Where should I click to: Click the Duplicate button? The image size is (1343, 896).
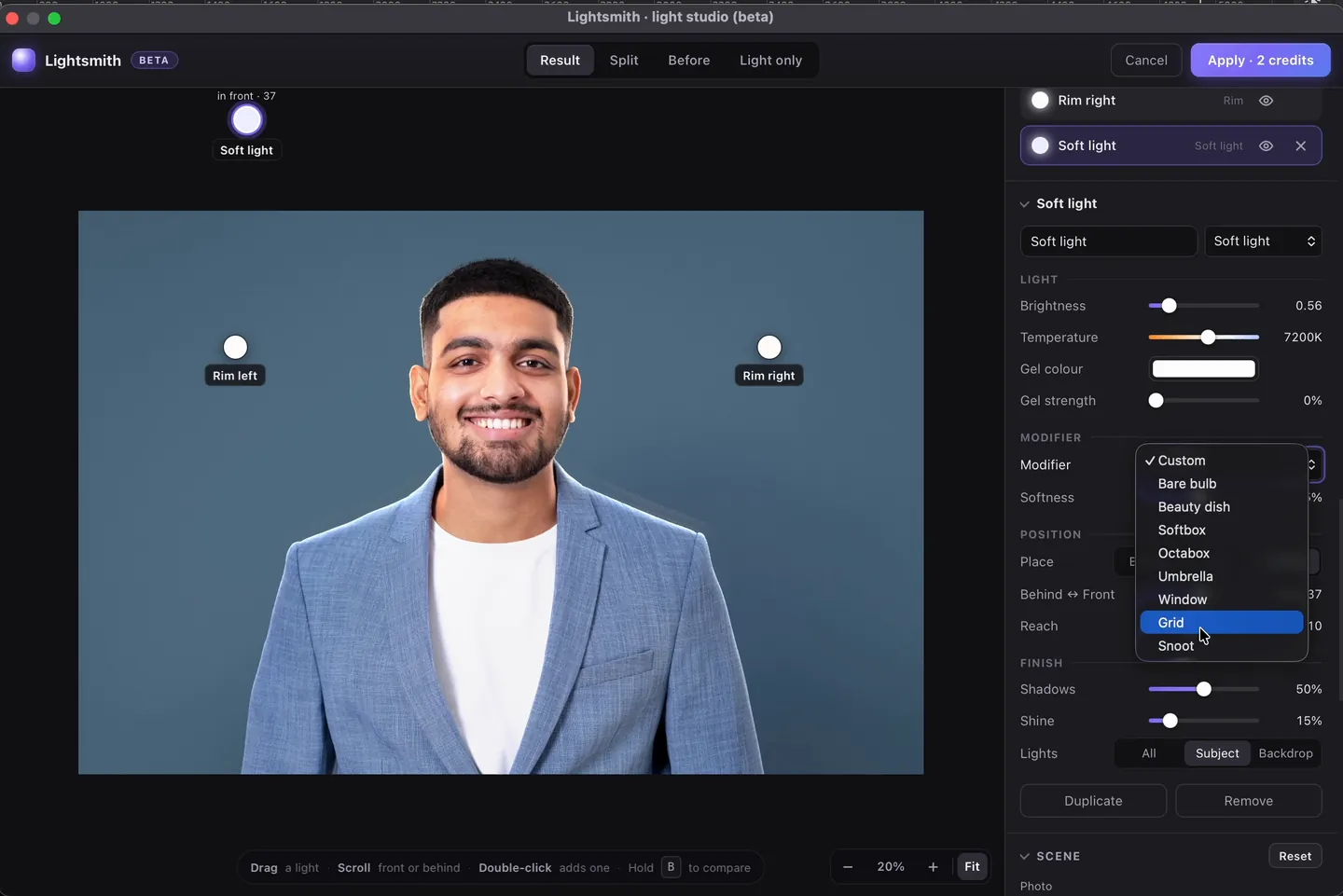click(1093, 801)
